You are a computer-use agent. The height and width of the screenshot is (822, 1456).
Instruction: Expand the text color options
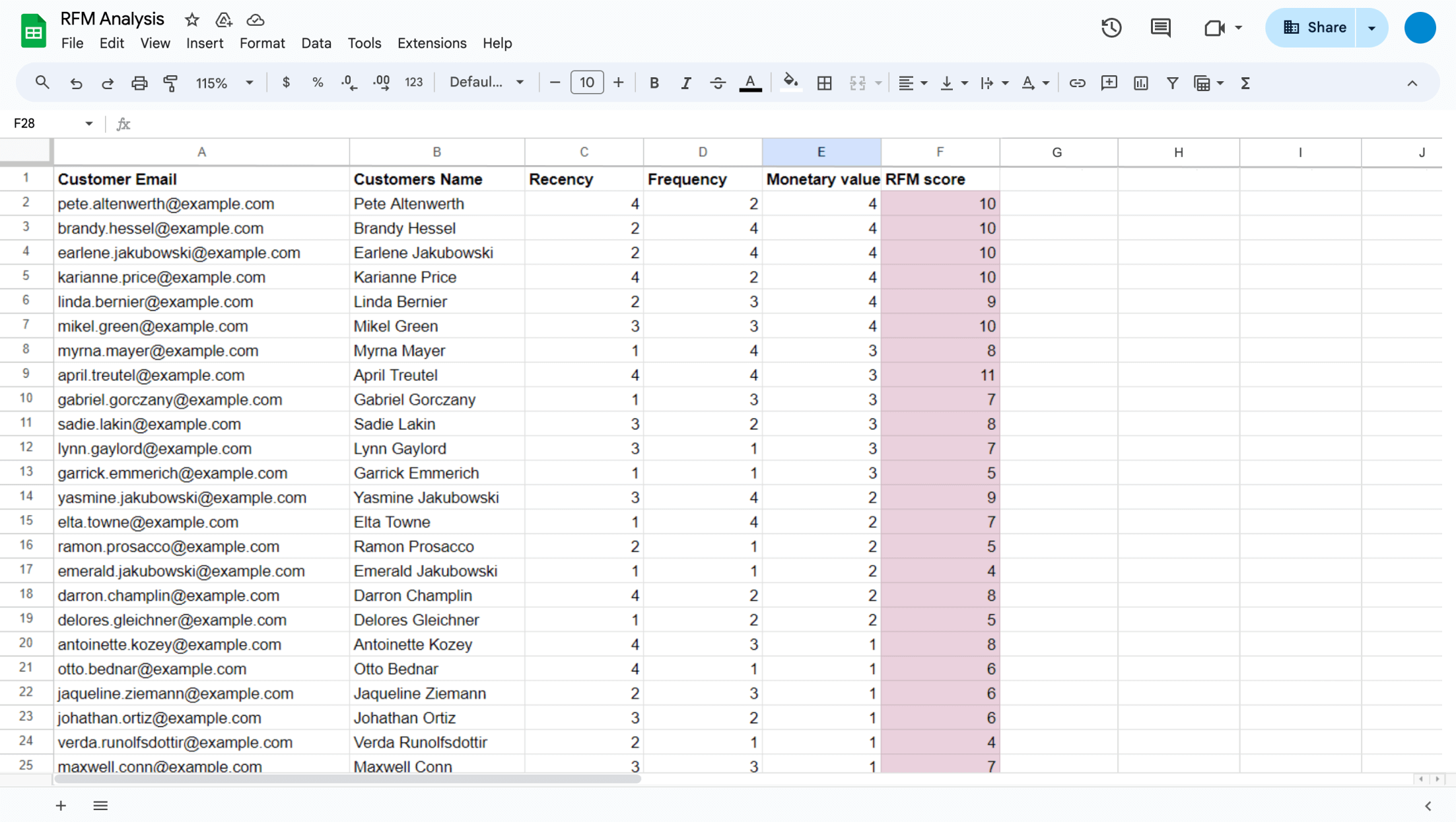(x=750, y=83)
